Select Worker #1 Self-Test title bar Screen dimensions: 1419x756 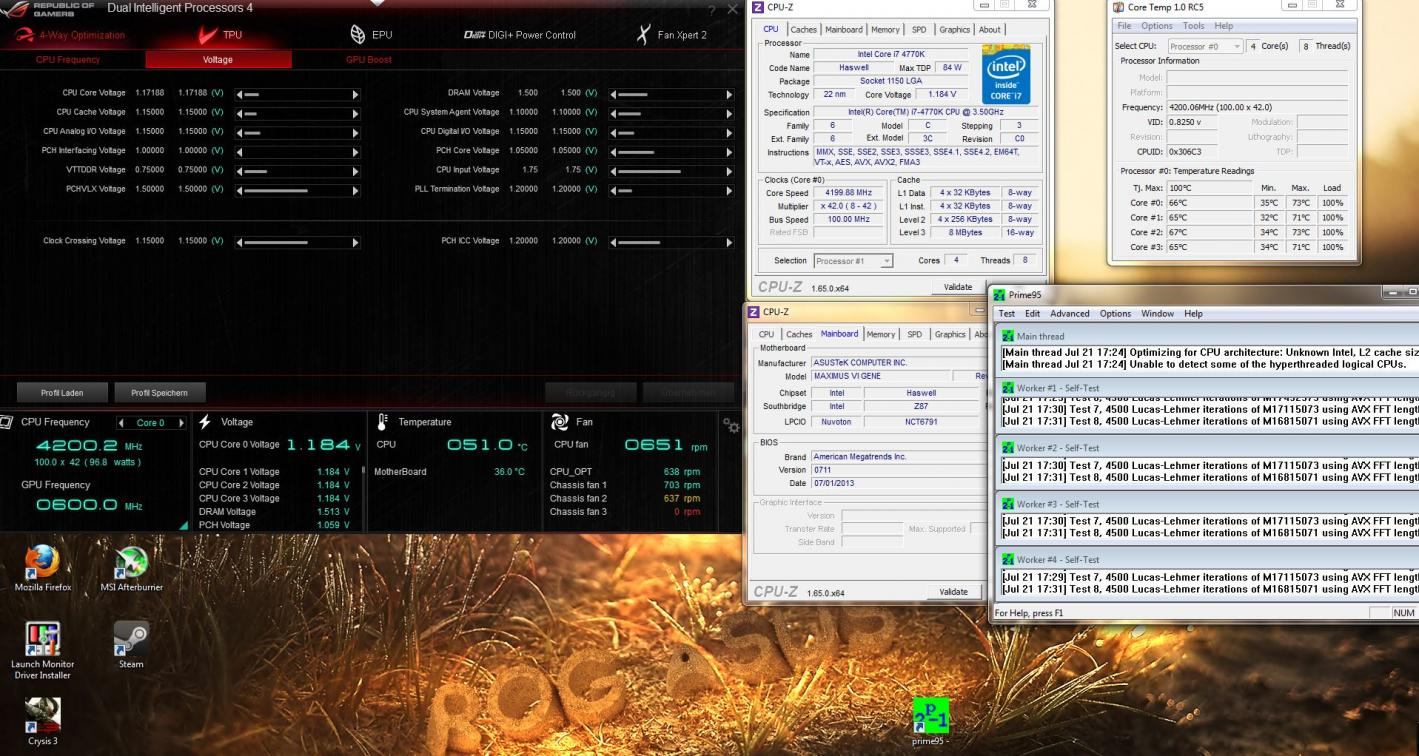[1208, 388]
